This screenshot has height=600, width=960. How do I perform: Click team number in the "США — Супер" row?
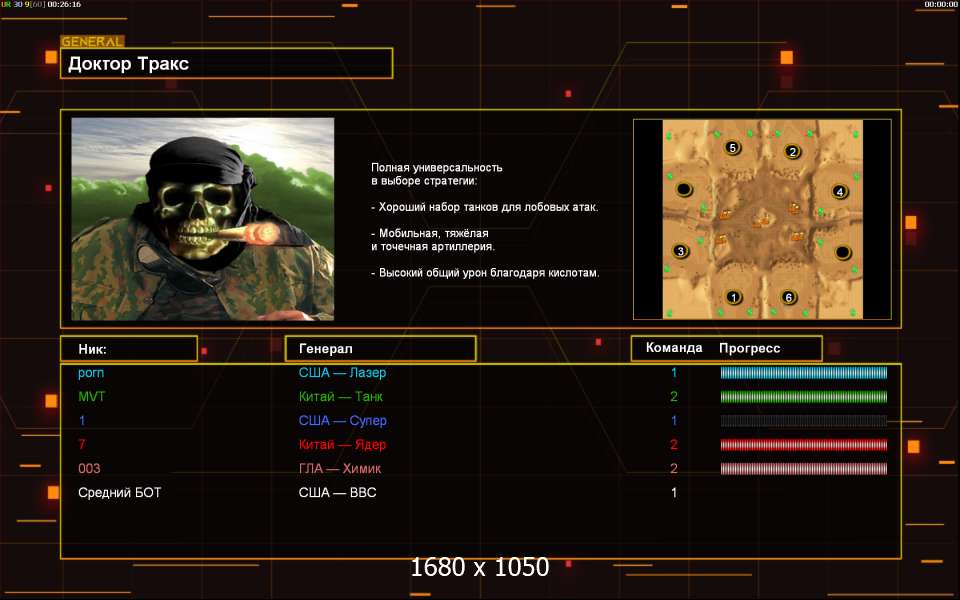[x=674, y=421]
